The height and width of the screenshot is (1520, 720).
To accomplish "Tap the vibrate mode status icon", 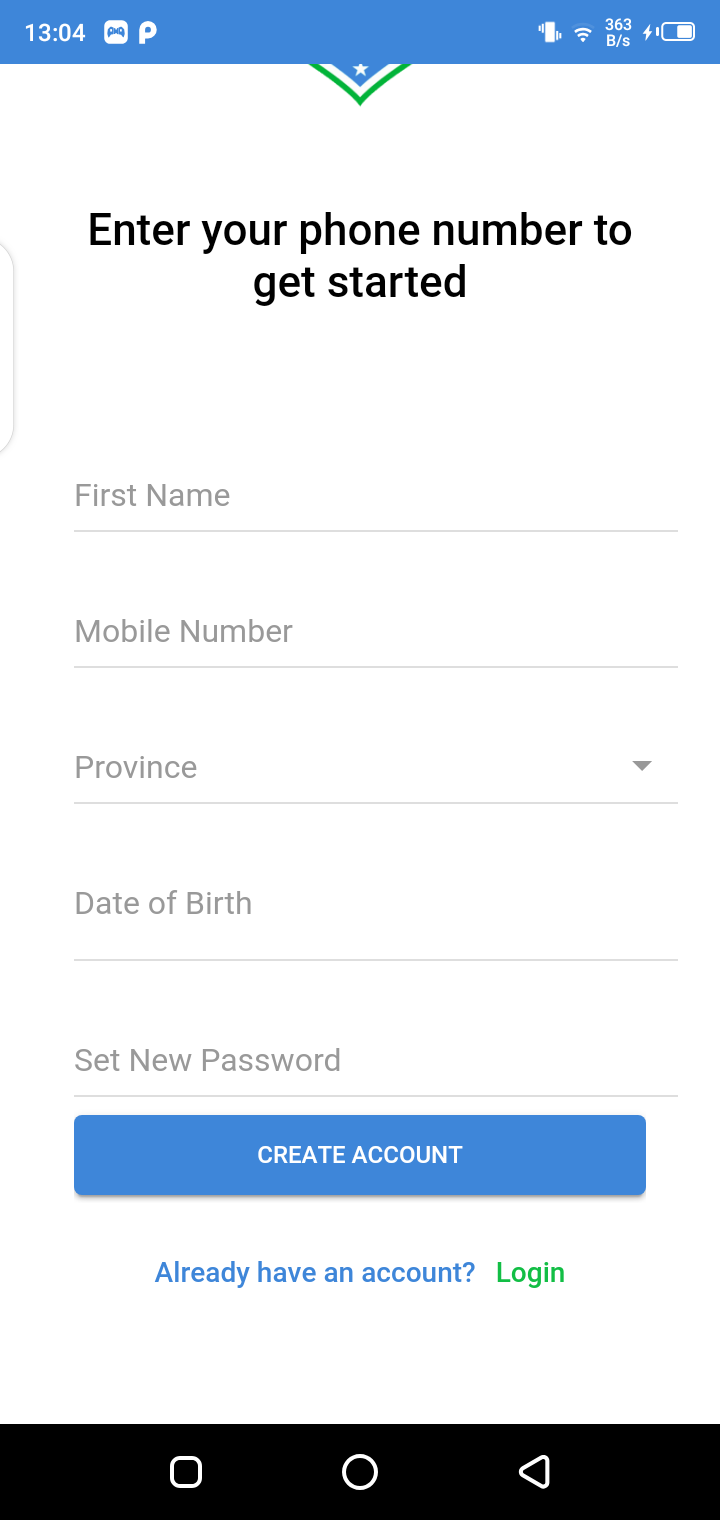I will pyautogui.click(x=549, y=32).
